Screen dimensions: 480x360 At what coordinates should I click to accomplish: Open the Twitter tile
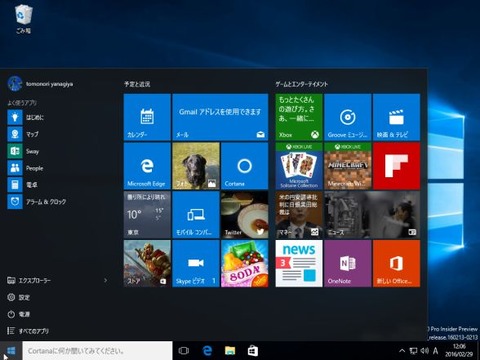tap(245, 215)
